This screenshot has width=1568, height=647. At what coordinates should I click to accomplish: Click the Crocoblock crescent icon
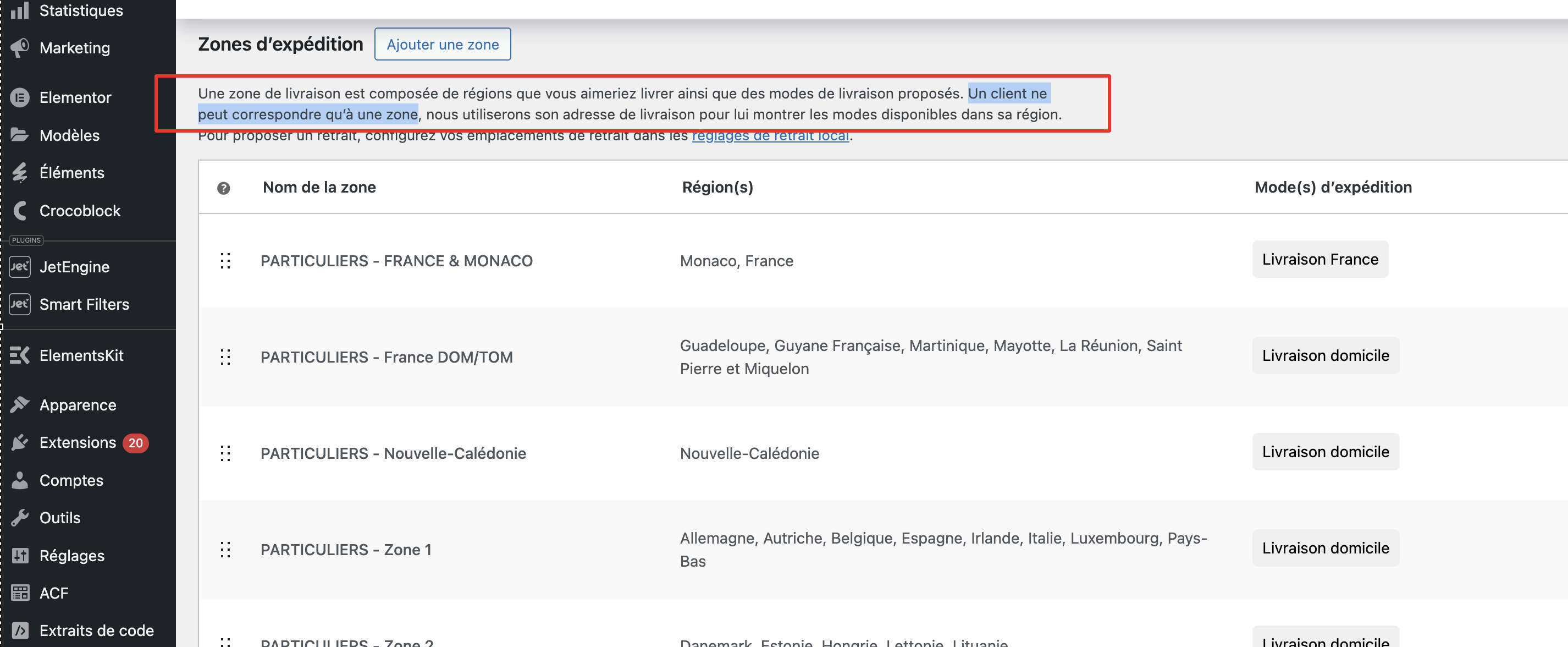click(x=20, y=210)
